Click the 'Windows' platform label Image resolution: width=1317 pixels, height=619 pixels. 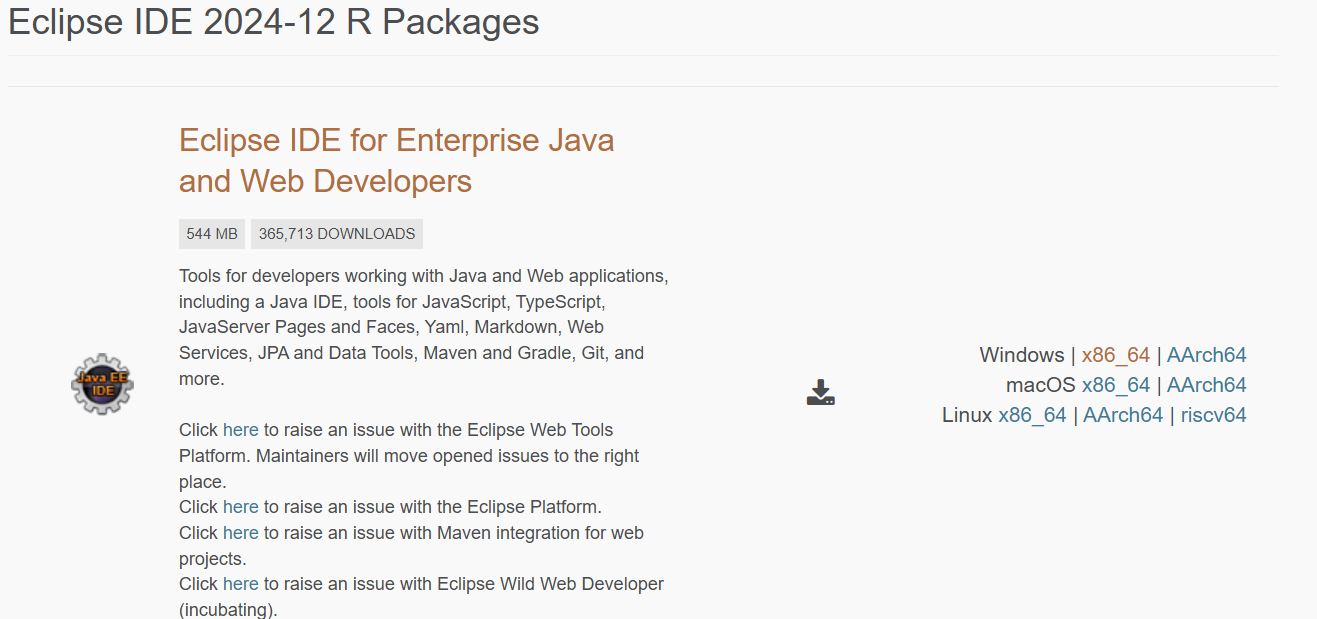1022,355
